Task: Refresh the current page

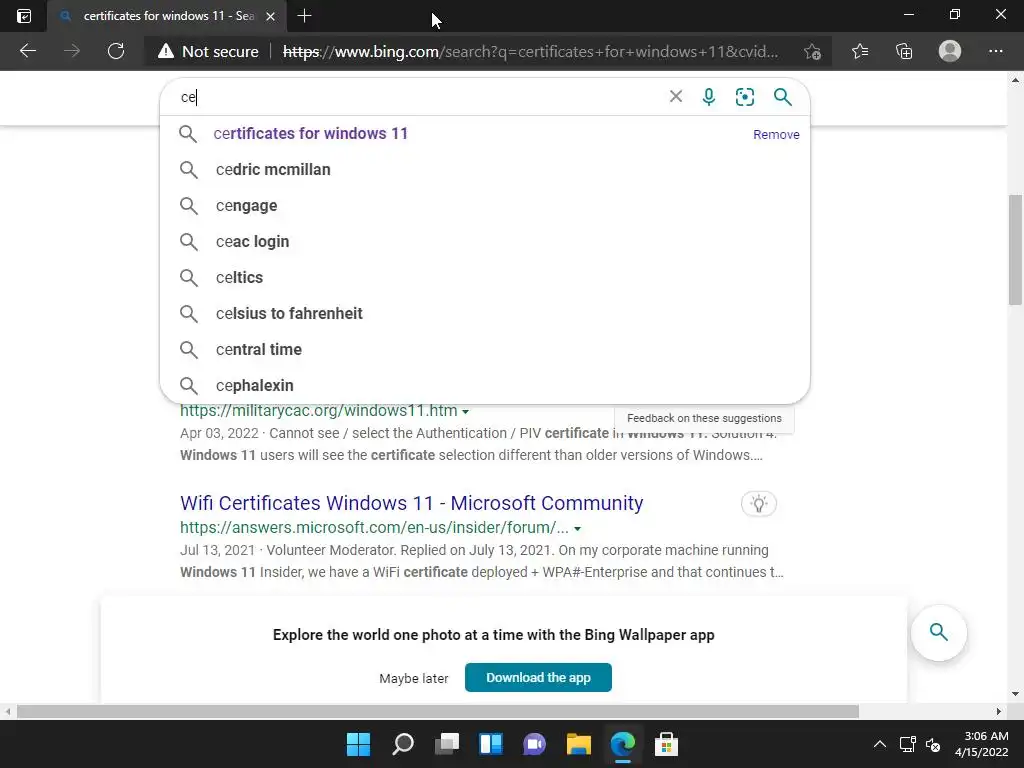Action: (x=116, y=51)
